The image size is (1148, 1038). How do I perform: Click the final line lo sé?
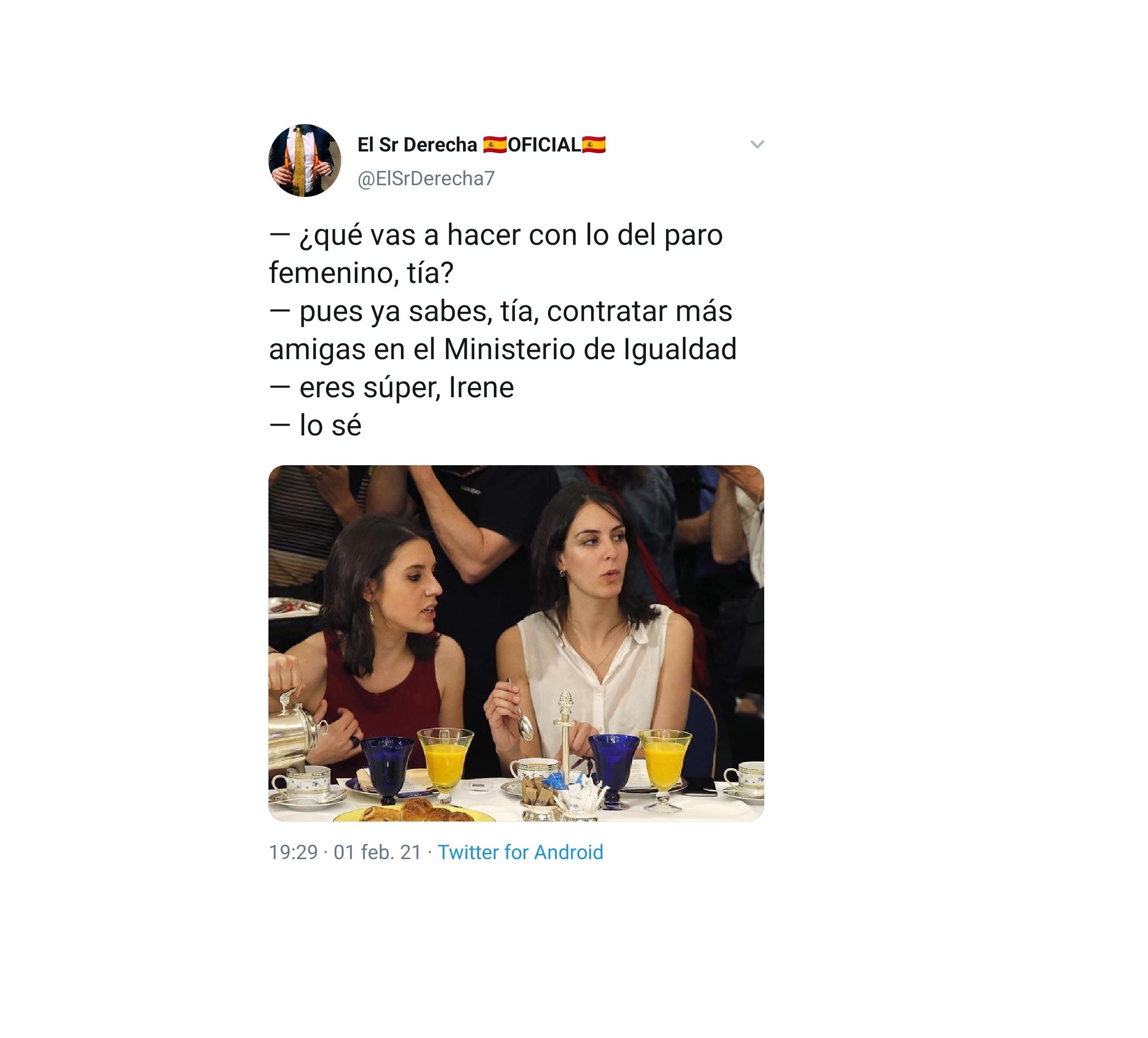(315, 426)
